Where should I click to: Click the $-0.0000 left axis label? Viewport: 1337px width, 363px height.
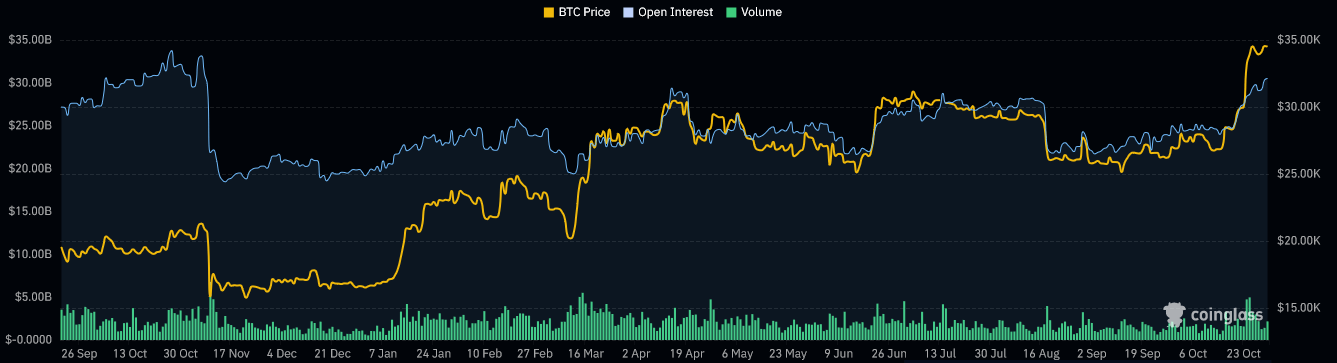[29, 340]
